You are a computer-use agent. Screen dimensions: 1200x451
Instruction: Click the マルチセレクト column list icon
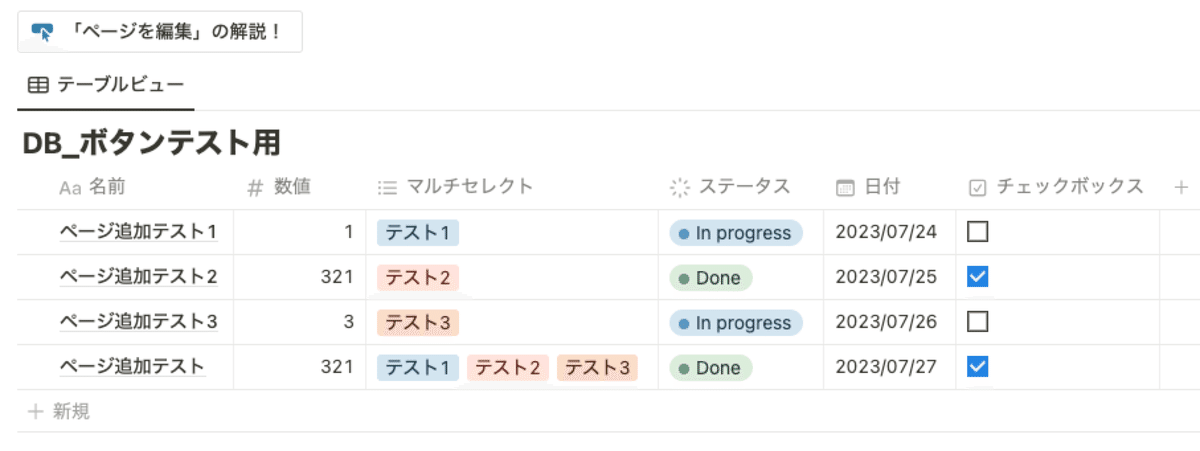tap(387, 187)
